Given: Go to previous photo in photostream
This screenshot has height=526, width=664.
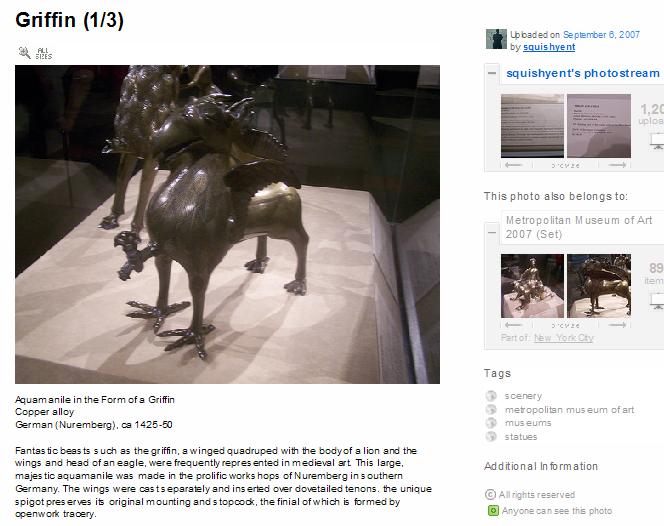Looking at the screenshot, I should tap(514, 165).
